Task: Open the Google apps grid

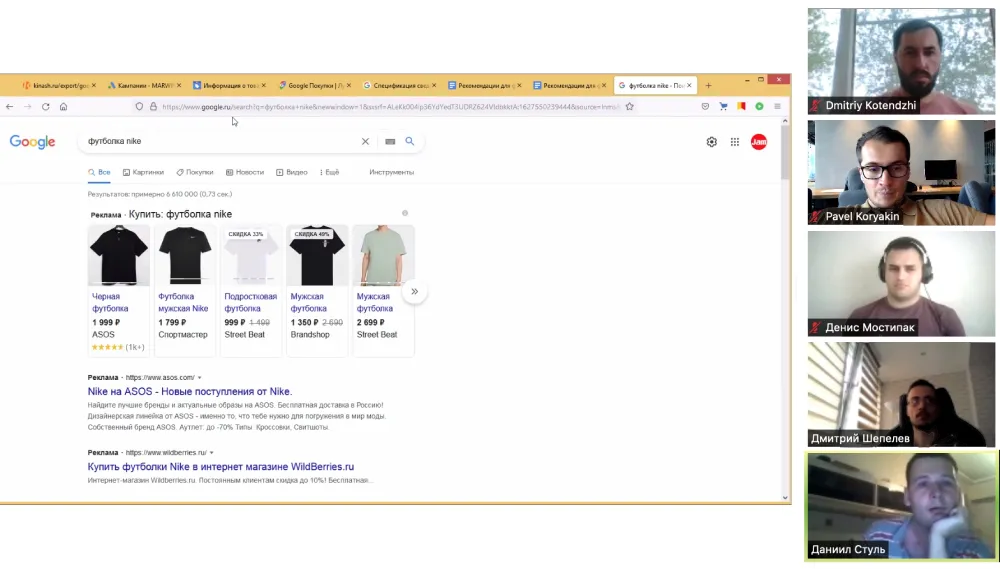Action: [x=735, y=142]
